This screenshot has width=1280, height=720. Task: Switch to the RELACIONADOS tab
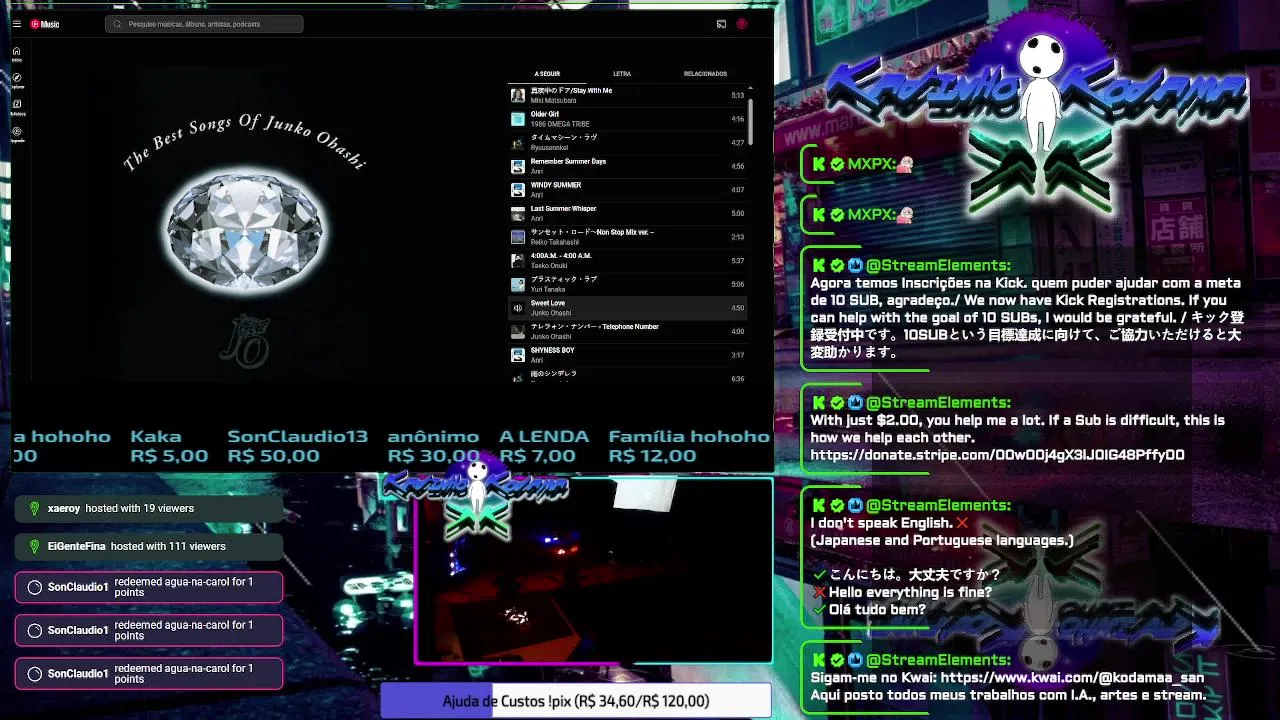pyautogui.click(x=705, y=74)
